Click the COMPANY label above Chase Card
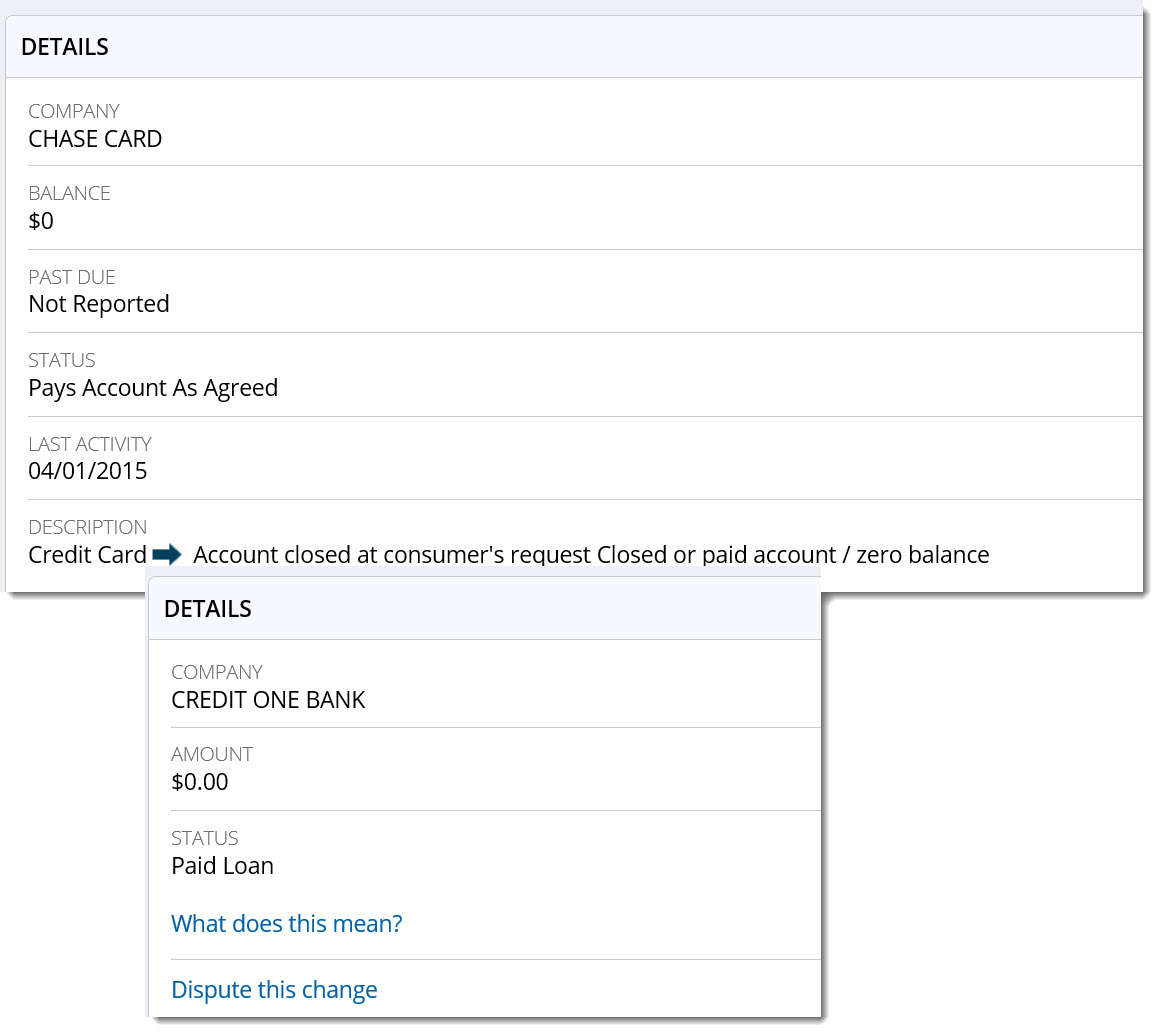The image size is (1158, 1032). (74, 111)
